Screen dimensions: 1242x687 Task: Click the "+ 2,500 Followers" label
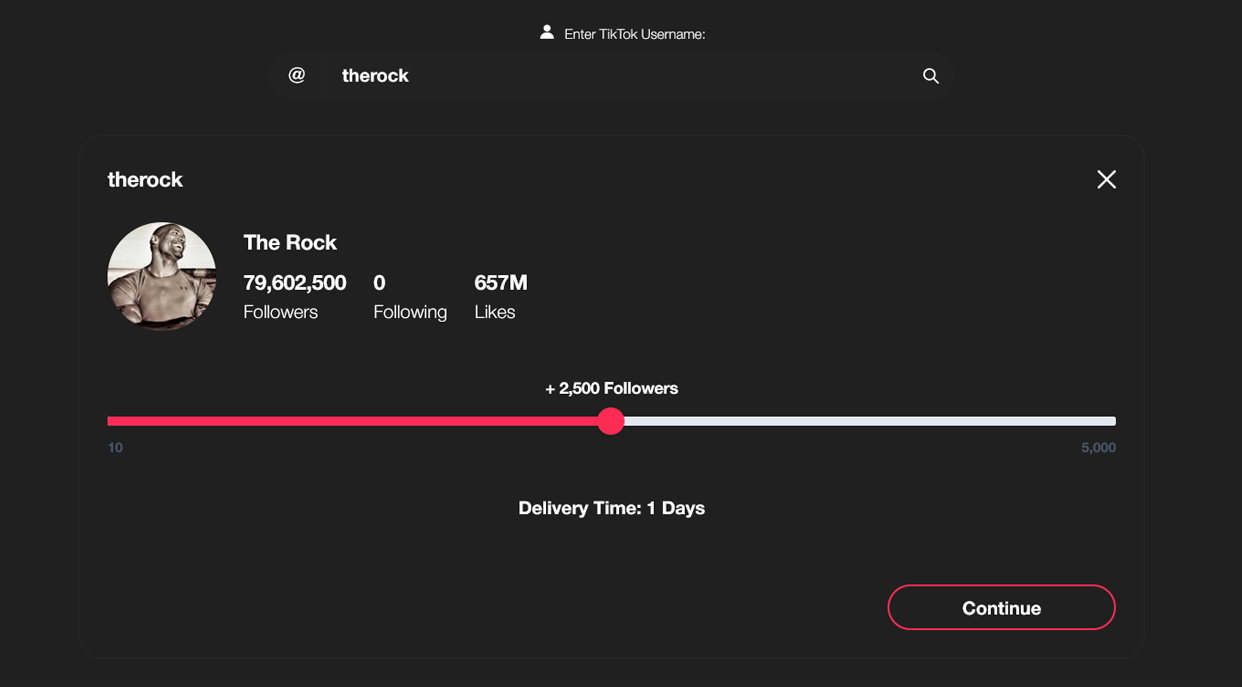(611, 388)
